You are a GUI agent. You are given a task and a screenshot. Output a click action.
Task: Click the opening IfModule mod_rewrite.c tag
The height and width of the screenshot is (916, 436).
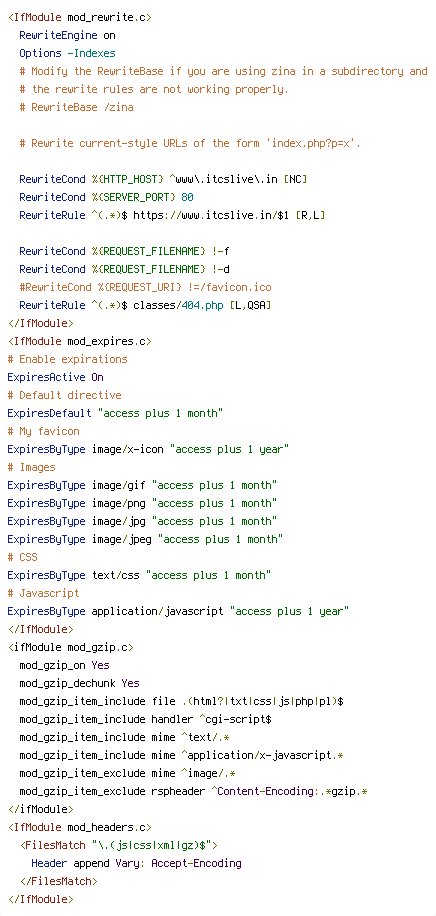coord(80,18)
